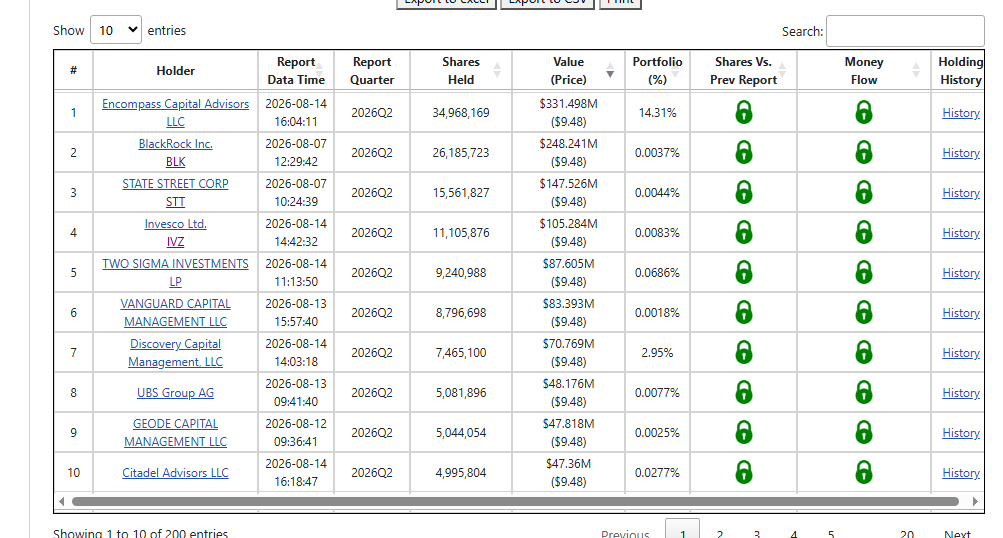This screenshot has height=538, width=1003.
Task: View History for Discovery Capital row
Action: point(961,352)
